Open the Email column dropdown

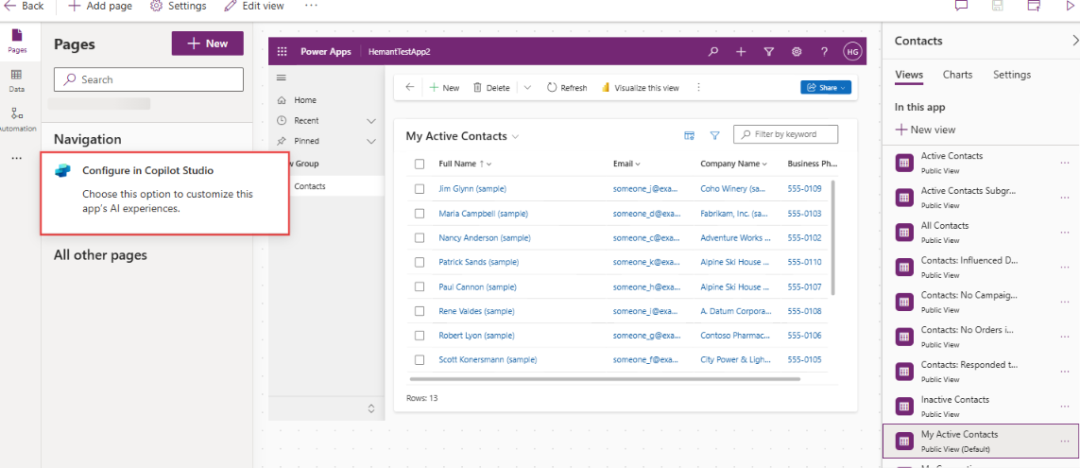point(638,164)
